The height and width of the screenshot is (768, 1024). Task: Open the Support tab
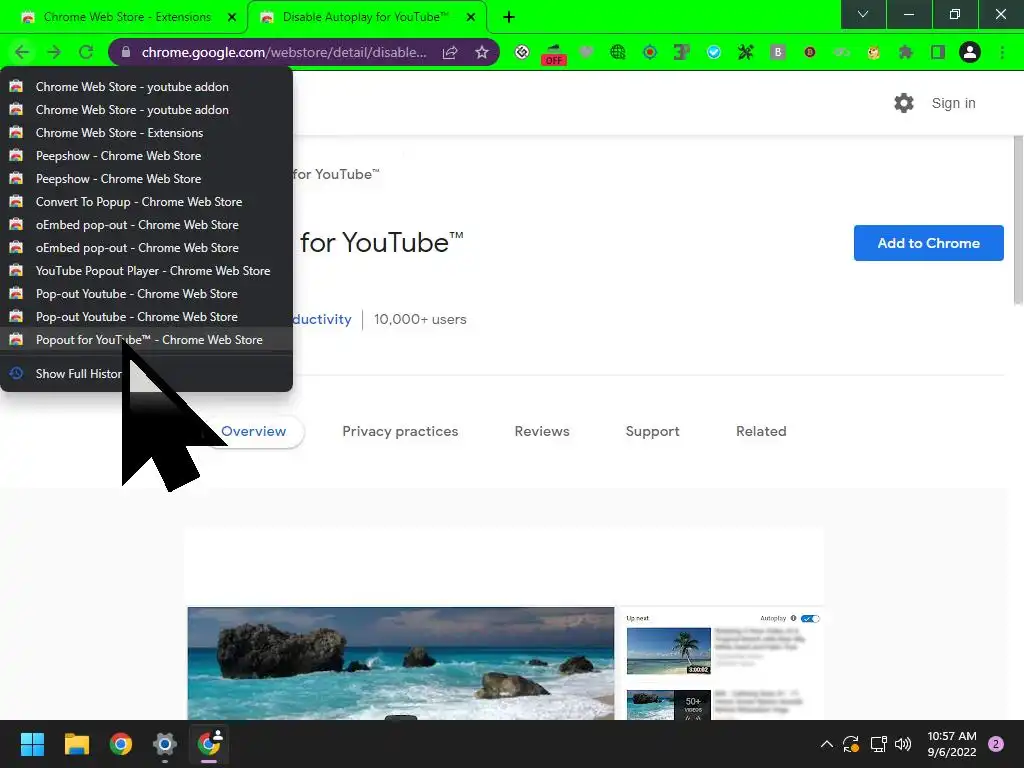(x=652, y=432)
